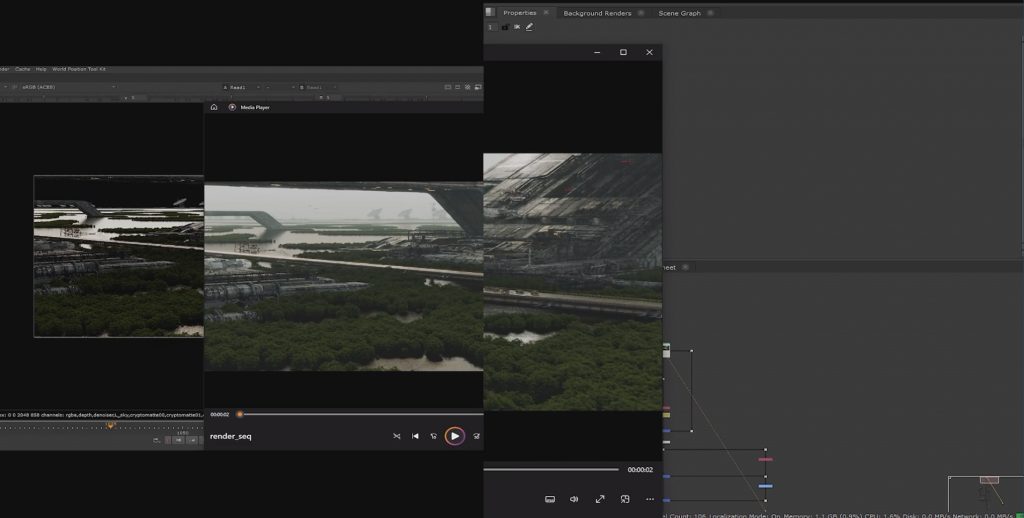The width and height of the screenshot is (1024, 518).
Task: Click skip back icon left of play button
Action: (x=433, y=436)
